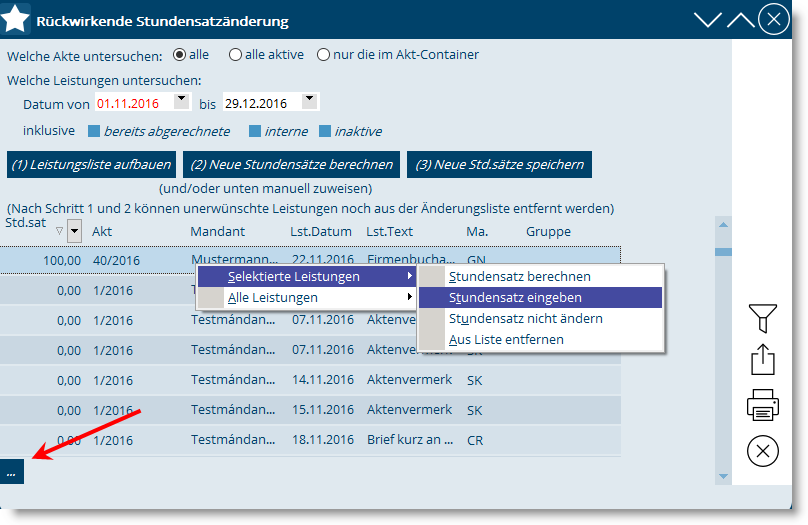
Task: Open the filter funnel icon
Action: (x=762, y=318)
